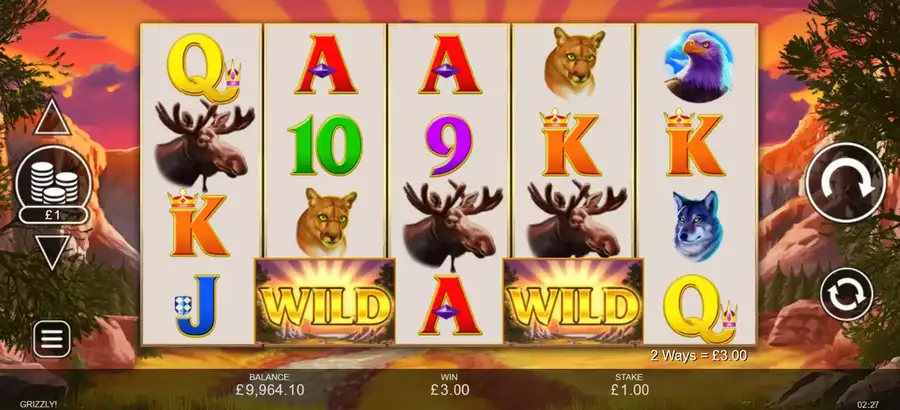
Task: Click the 2 Ways = £3.00 message
Action: point(699,355)
